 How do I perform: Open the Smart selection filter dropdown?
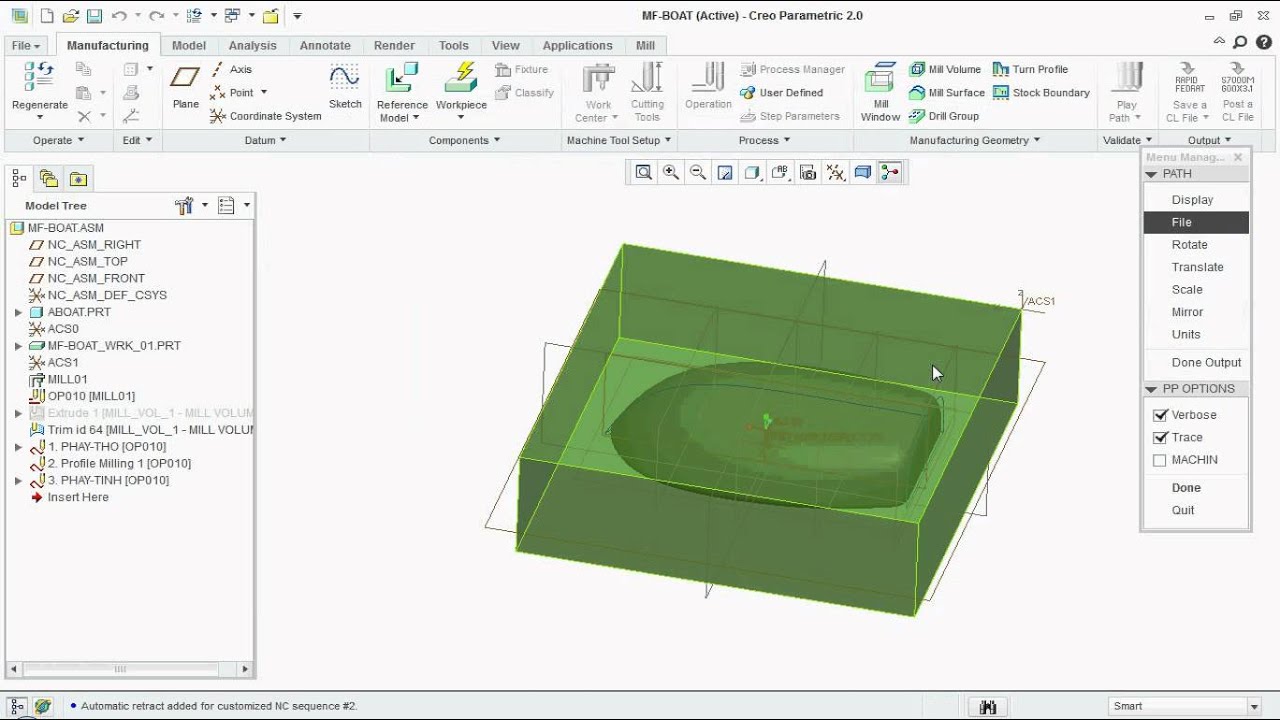tap(1253, 706)
